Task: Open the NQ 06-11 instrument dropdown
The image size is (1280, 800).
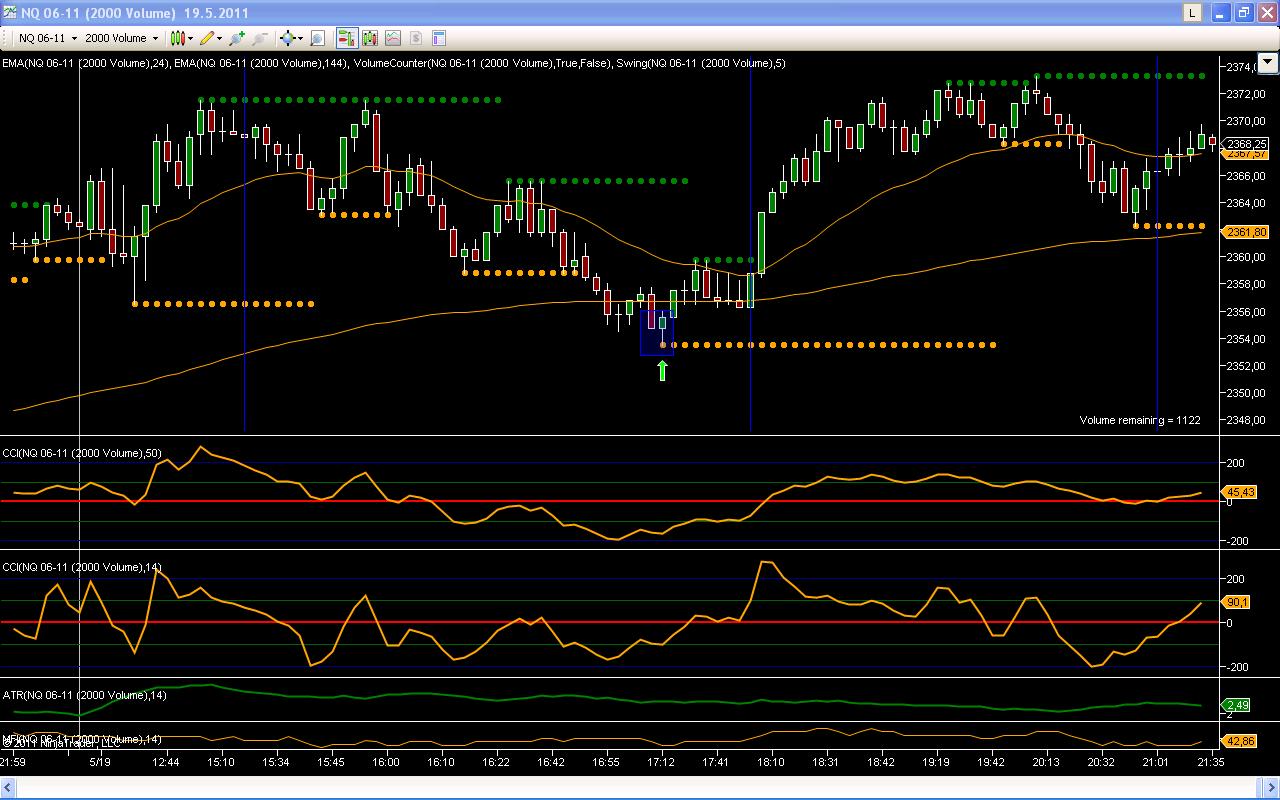Action: (x=46, y=38)
